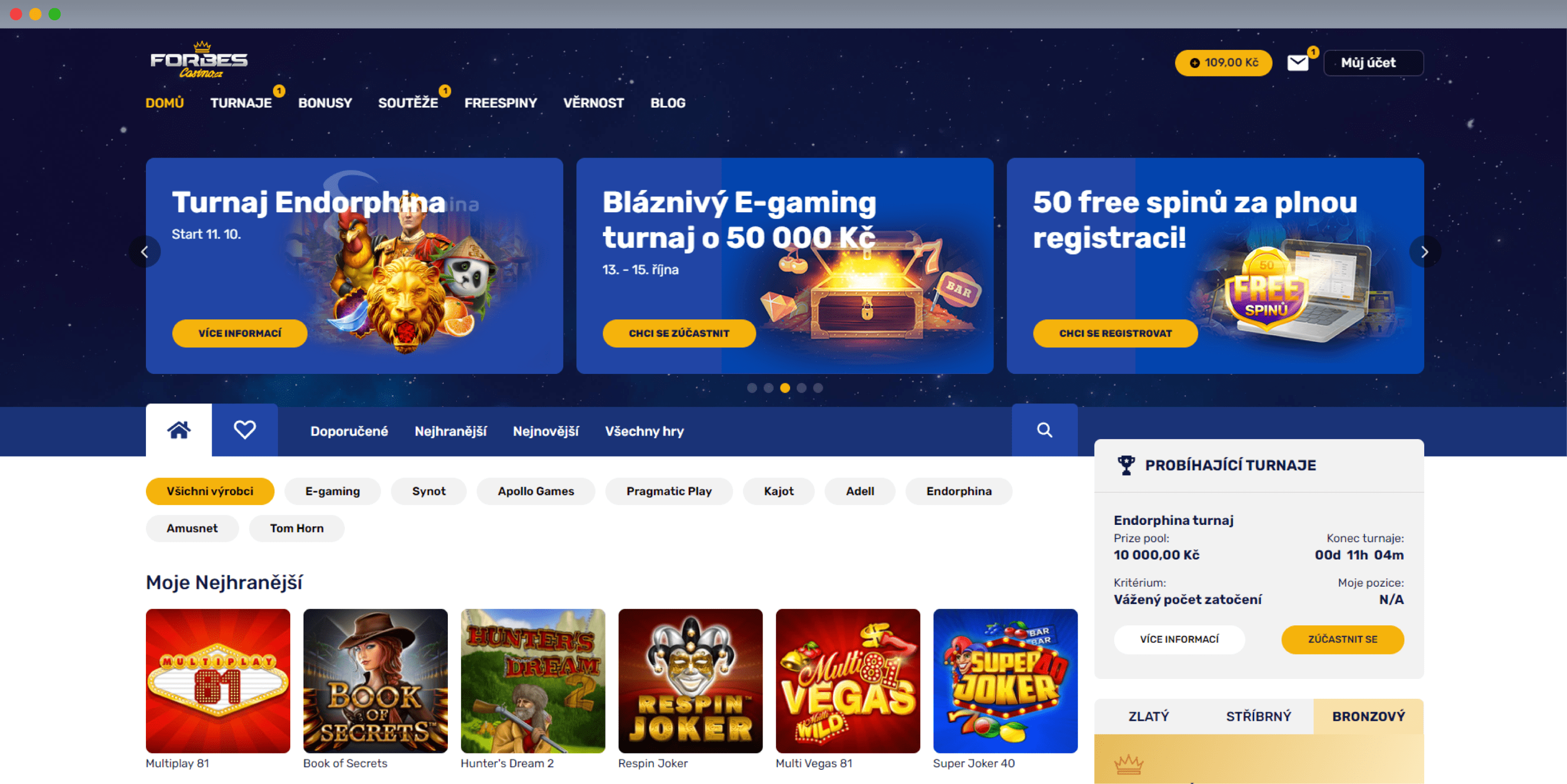The height and width of the screenshot is (784, 1567).
Task: Click the Chci se registrovat button
Action: [1115, 333]
